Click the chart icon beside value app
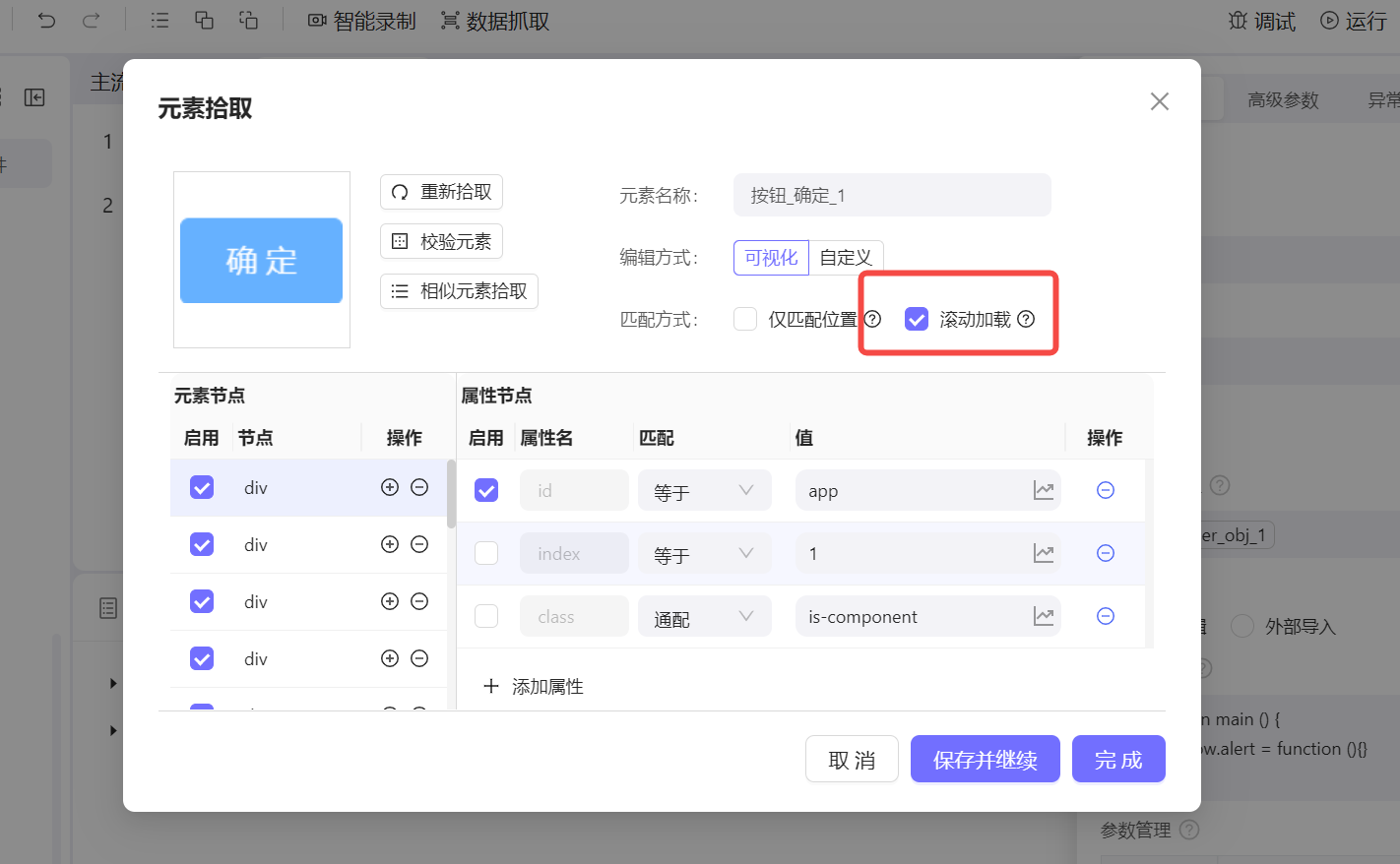The image size is (1400, 864). pyautogui.click(x=1044, y=489)
